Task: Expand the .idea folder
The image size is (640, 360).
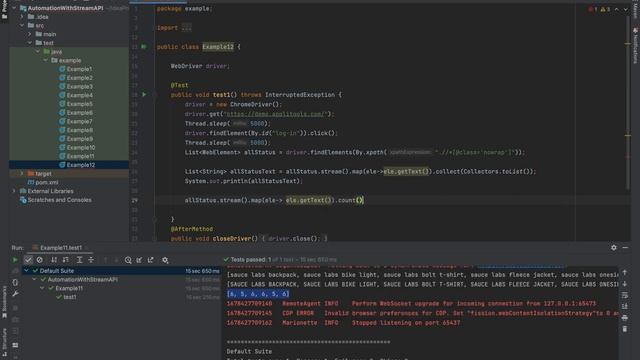Action: [x=22, y=17]
